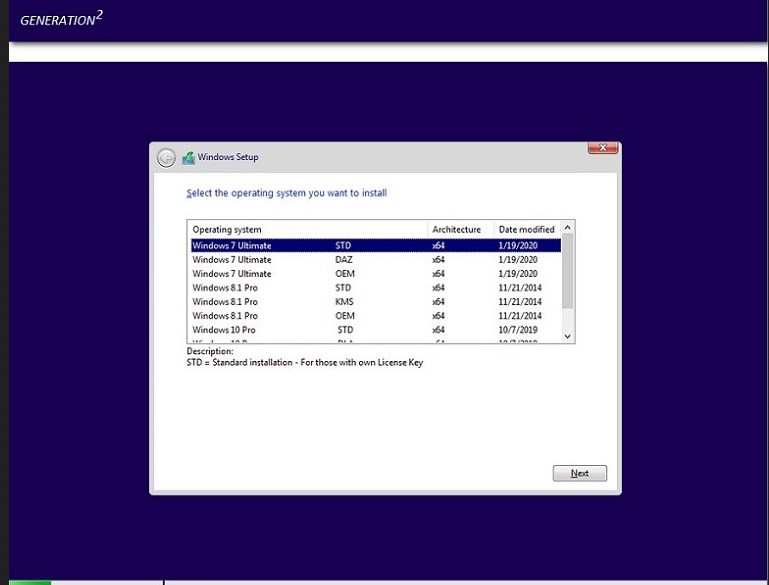Select the Windows 10 Pro STD row

click(376, 330)
